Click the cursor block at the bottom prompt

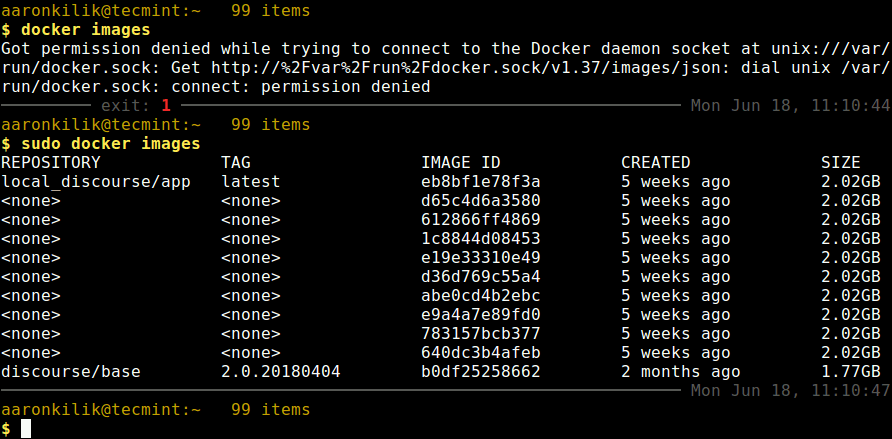[26, 429]
